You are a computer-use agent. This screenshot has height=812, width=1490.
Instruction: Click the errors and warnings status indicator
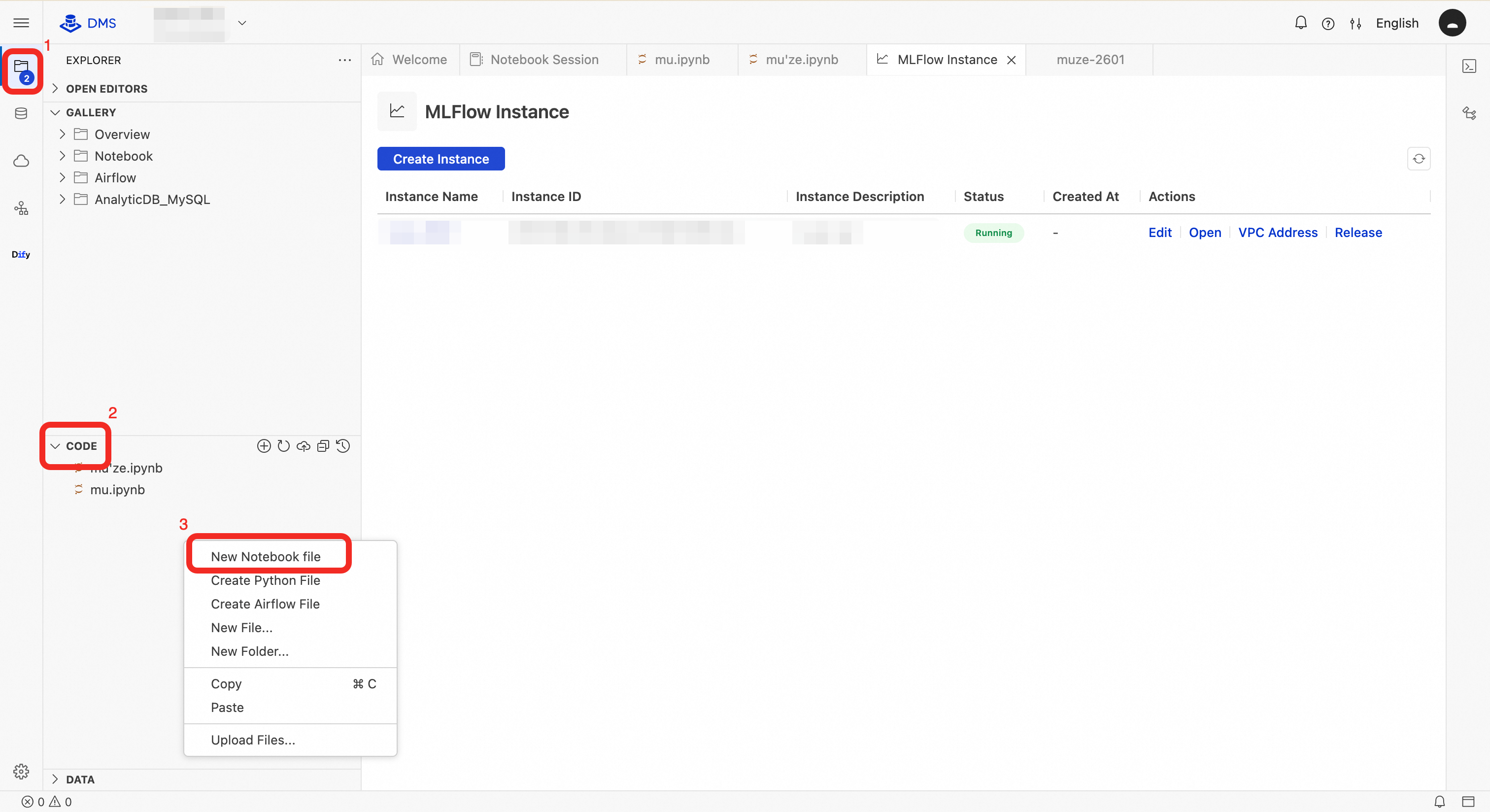coord(46,802)
